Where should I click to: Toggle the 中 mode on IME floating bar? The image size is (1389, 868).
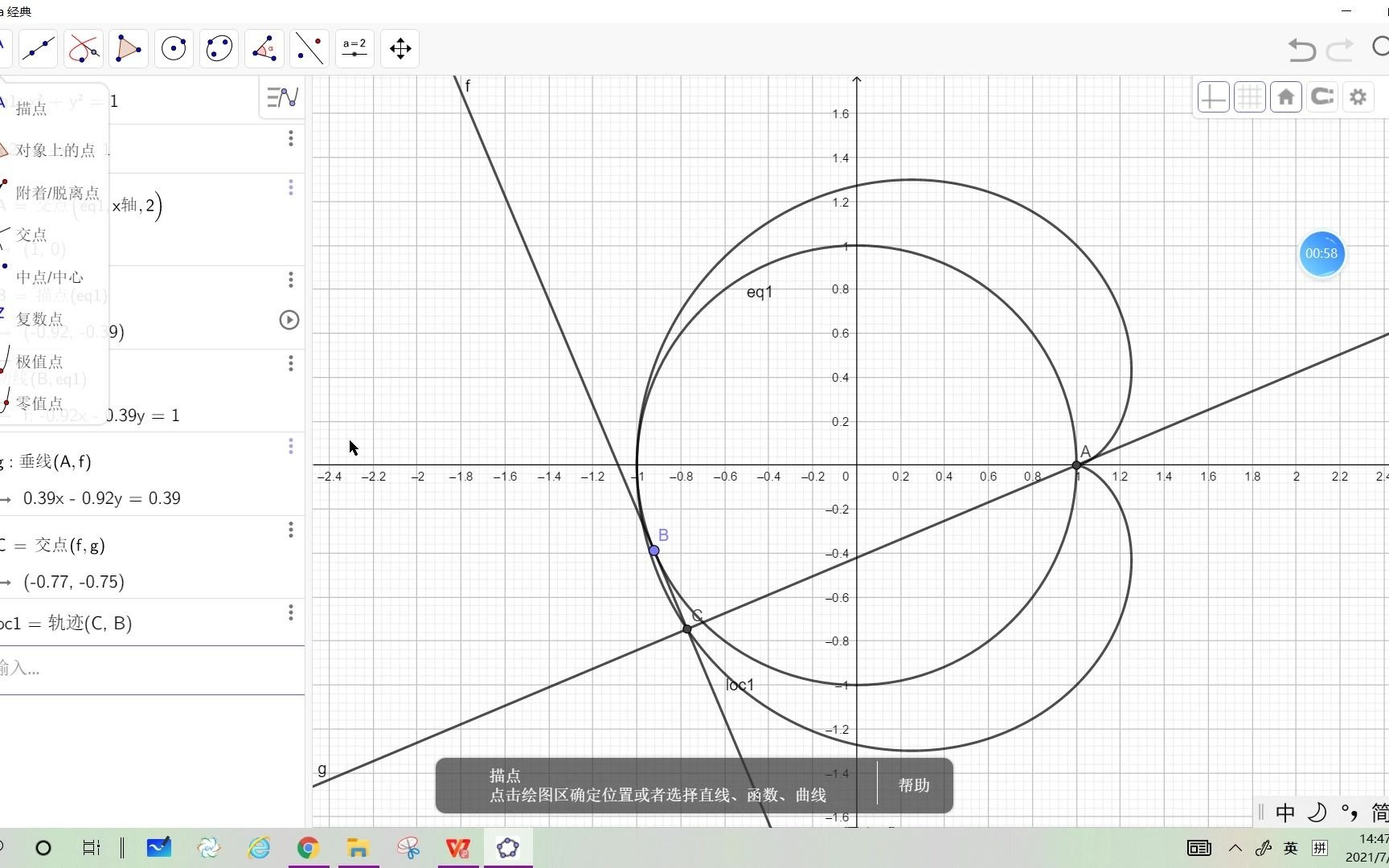pyautogui.click(x=1285, y=813)
